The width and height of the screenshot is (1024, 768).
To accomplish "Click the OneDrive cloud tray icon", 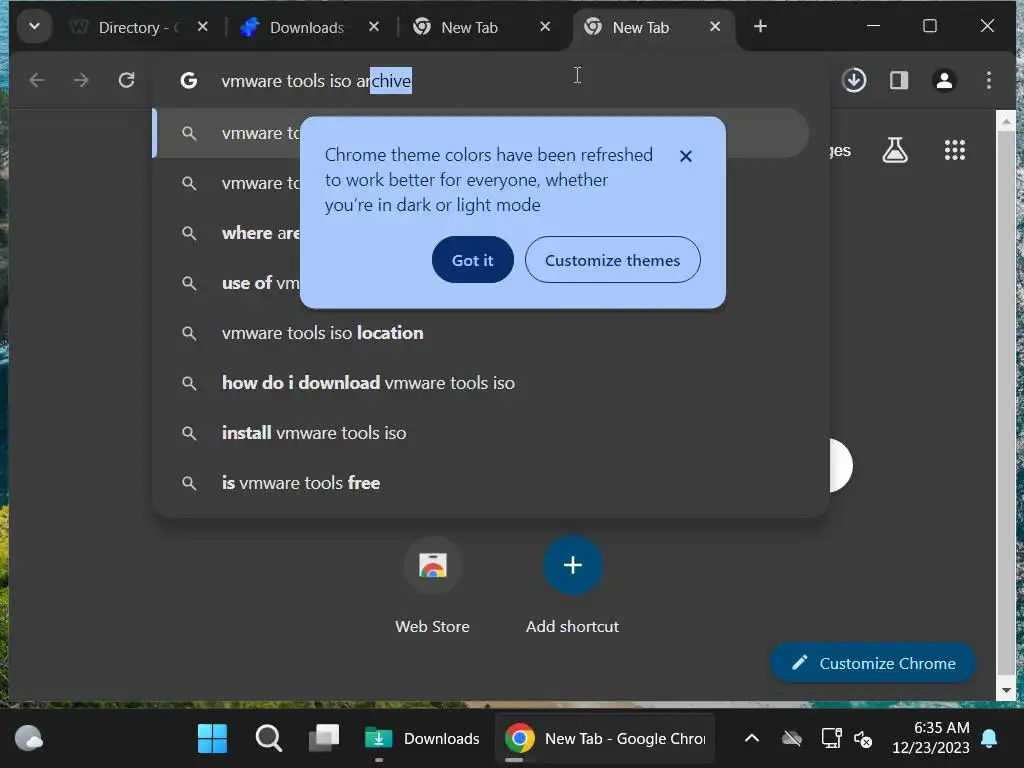I will [x=792, y=739].
